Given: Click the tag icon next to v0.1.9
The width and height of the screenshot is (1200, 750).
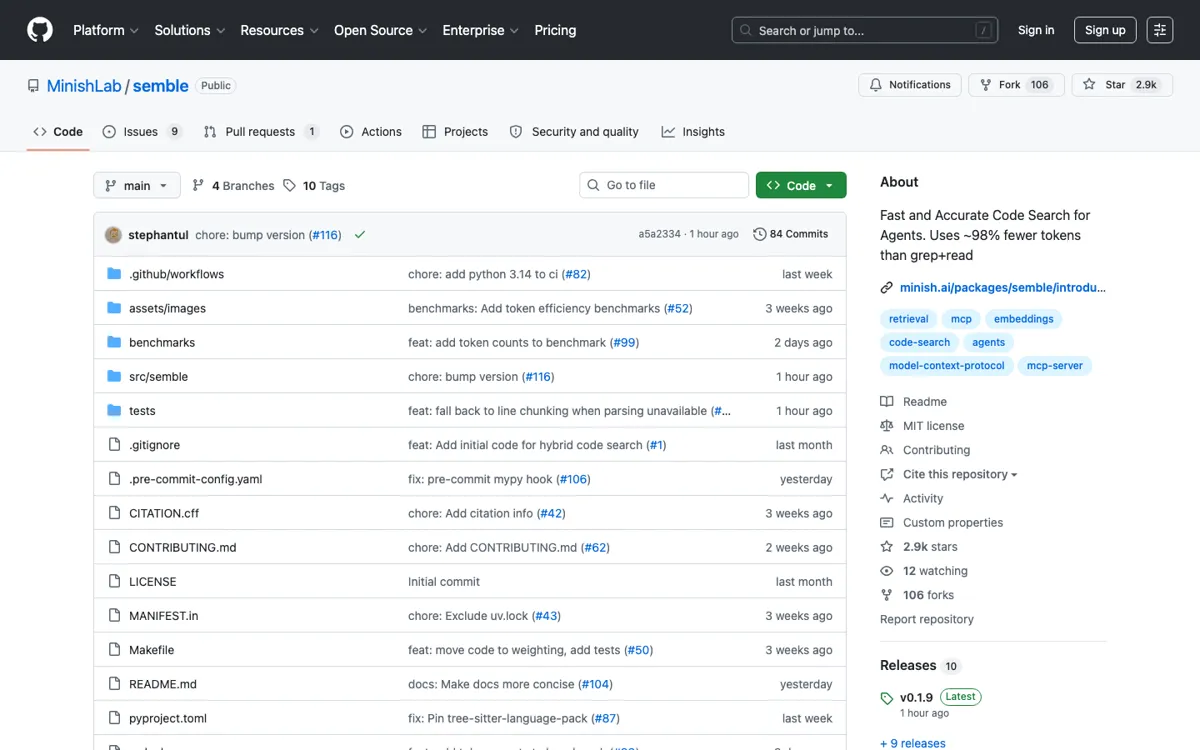Looking at the screenshot, I should coord(887,698).
